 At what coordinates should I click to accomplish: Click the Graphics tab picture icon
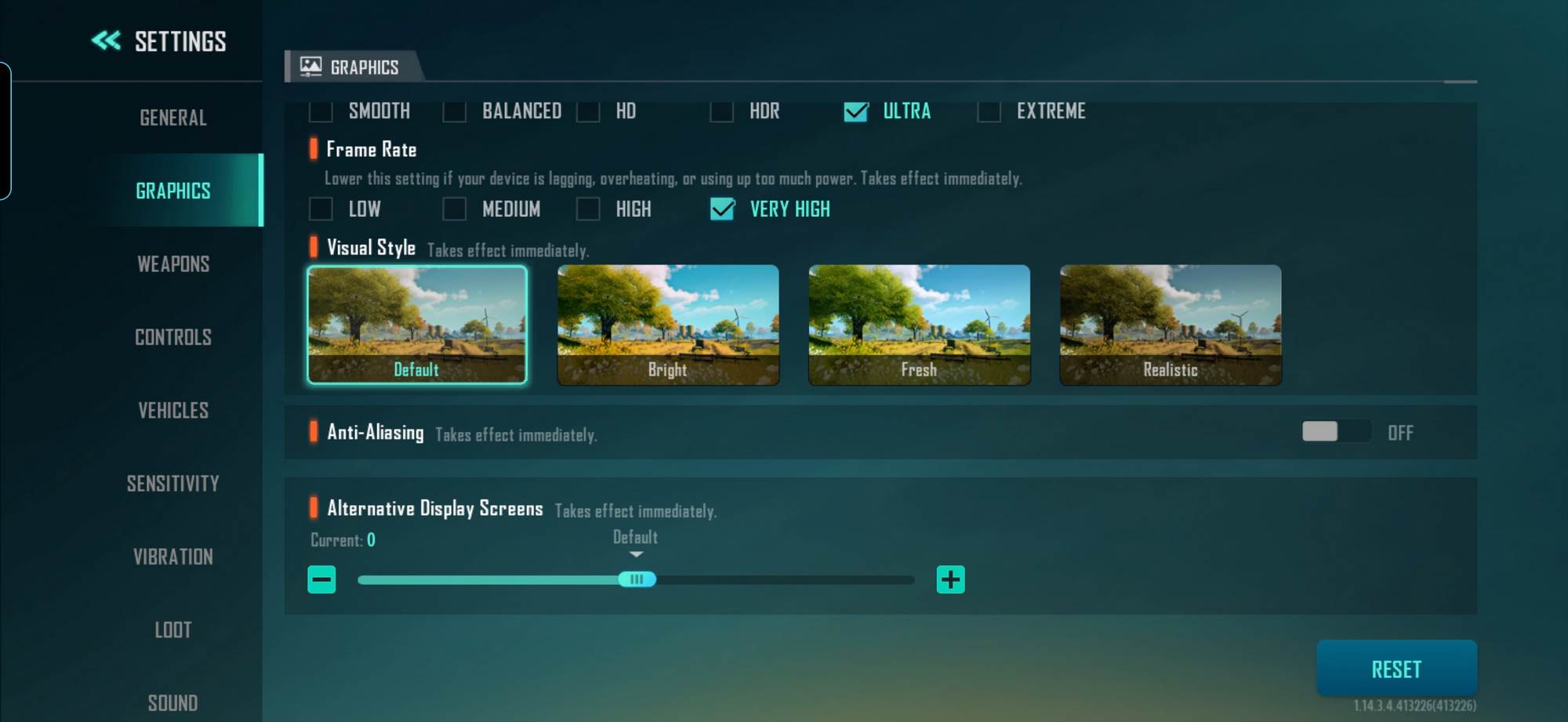point(310,67)
